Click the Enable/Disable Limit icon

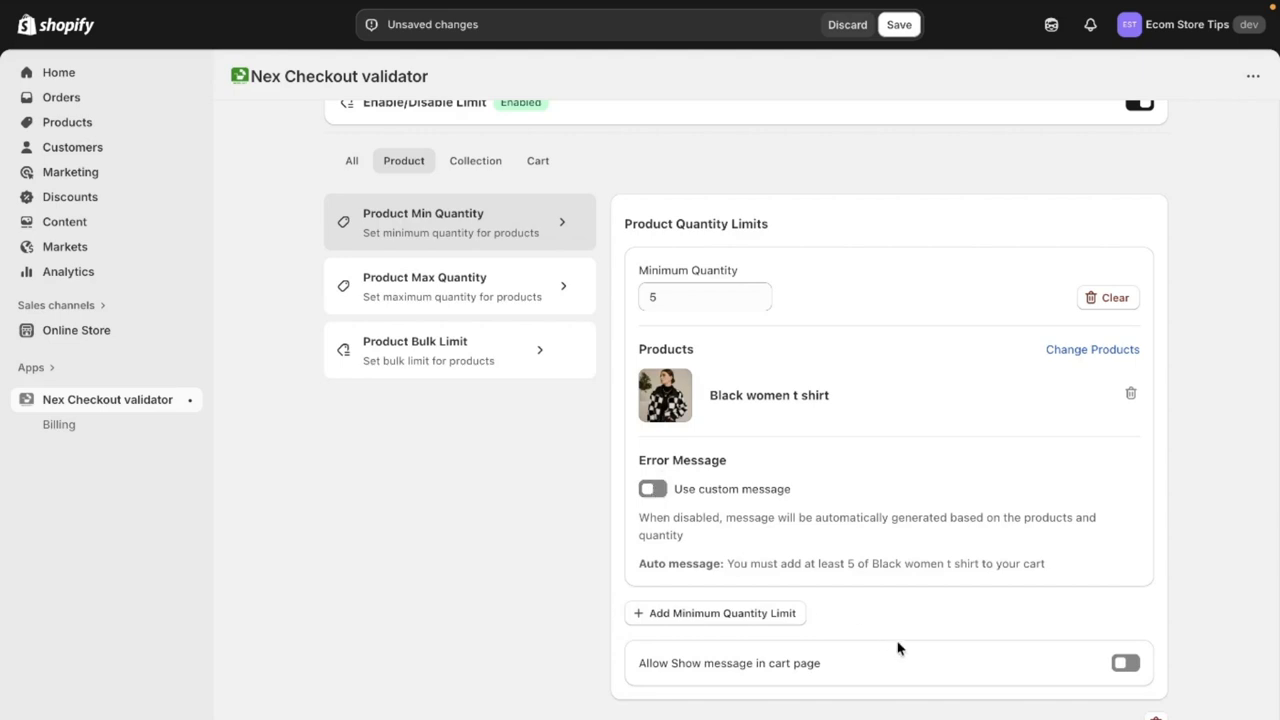(x=347, y=102)
